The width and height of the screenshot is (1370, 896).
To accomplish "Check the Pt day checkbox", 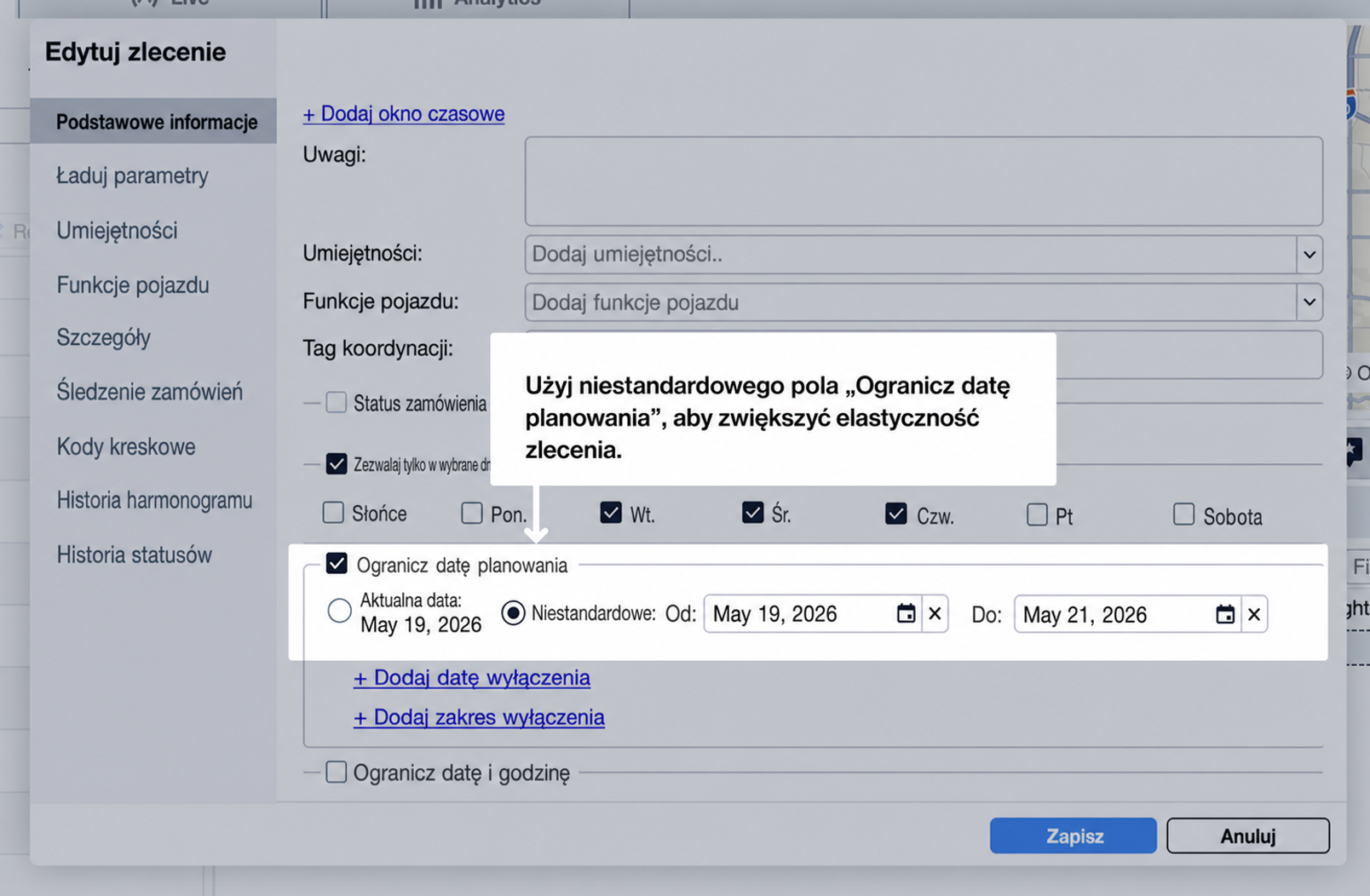I will (1037, 514).
